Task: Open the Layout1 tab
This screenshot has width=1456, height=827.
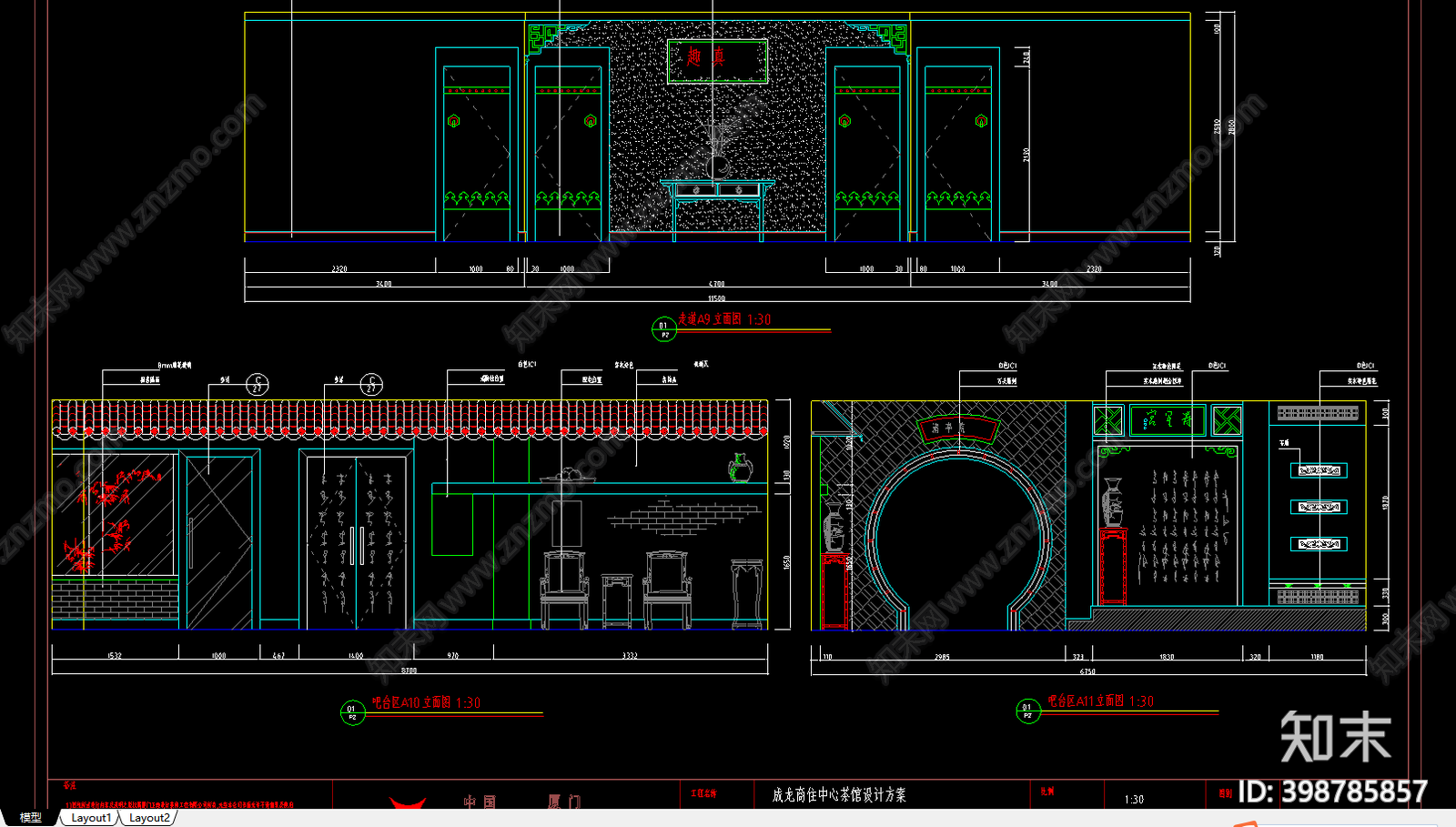Action: tap(91, 818)
